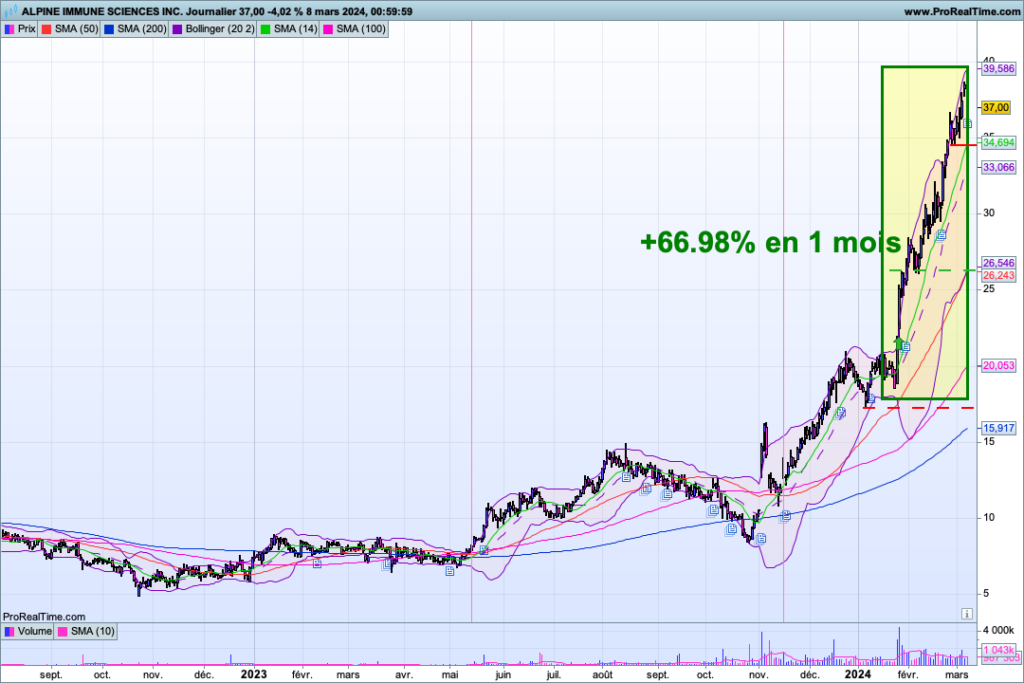Toggle the SMA (10) volume legend item
Screen dimensions: 1024x683
86,631
